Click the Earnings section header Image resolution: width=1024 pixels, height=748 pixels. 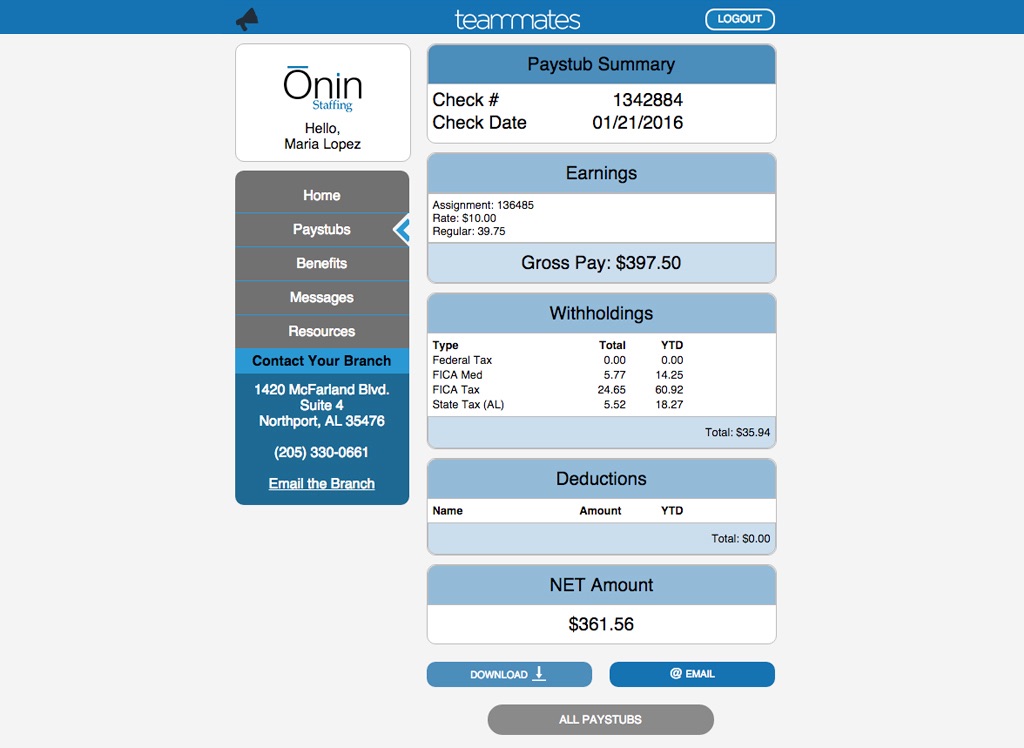click(x=601, y=173)
